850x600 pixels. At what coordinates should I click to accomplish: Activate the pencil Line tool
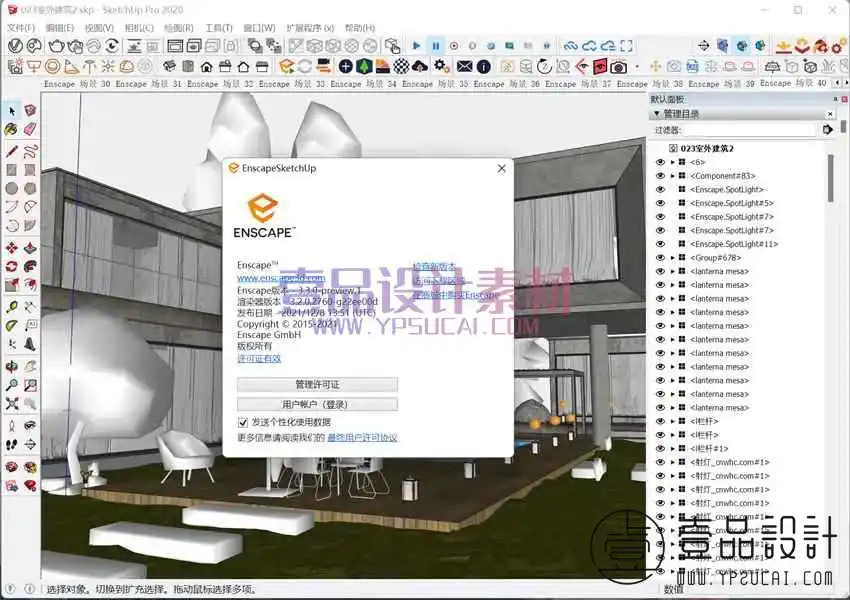tap(12, 151)
